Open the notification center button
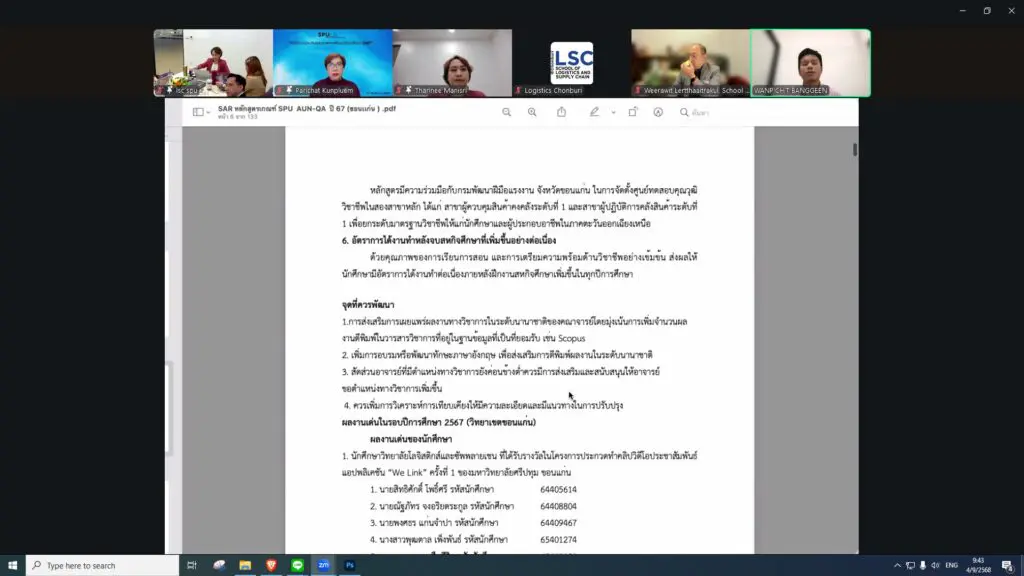Image resolution: width=1024 pixels, height=576 pixels. [1007, 565]
